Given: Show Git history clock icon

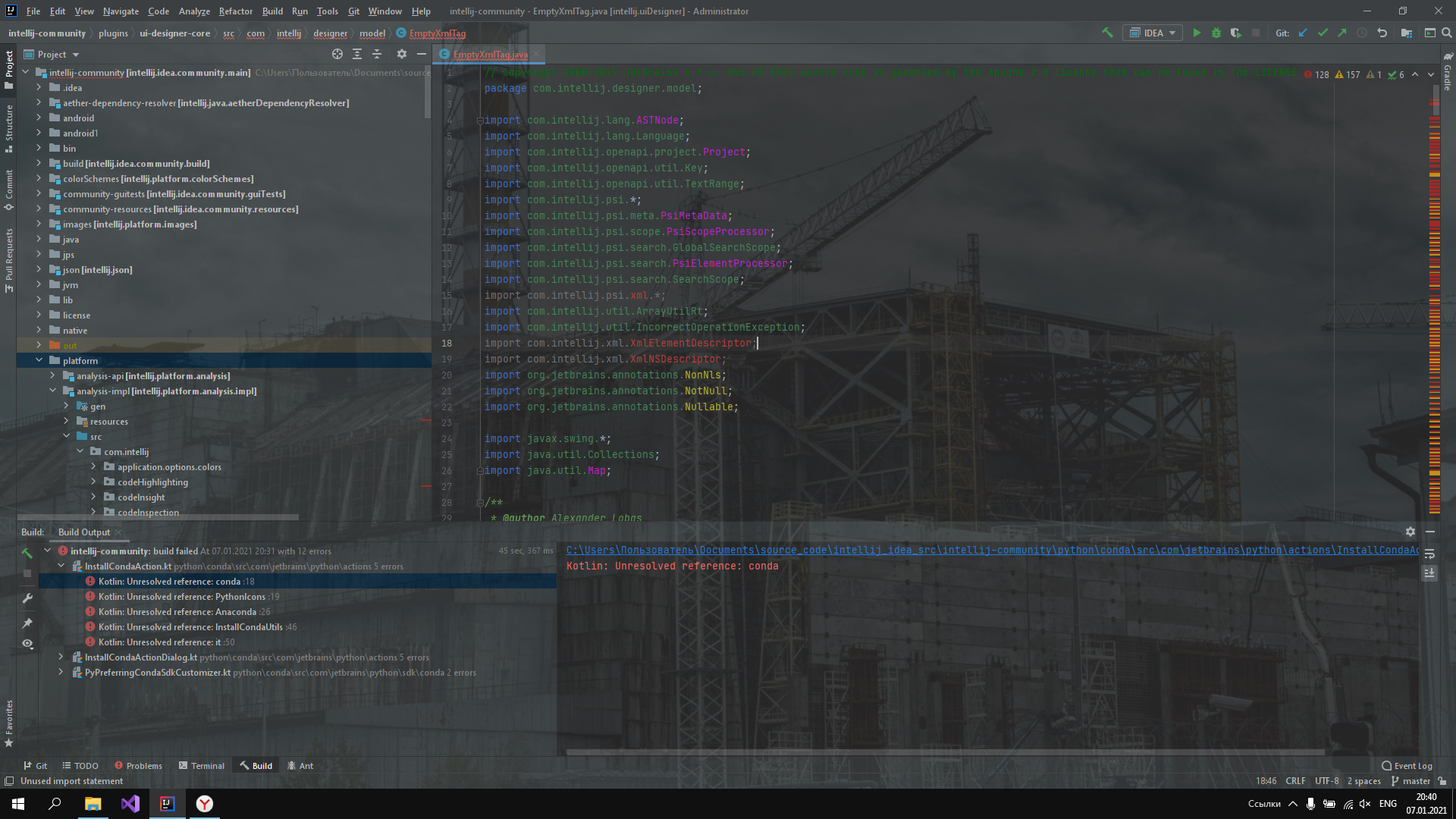Looking at the screenshot, I should pyautogui.click(x=1362, y=33).
